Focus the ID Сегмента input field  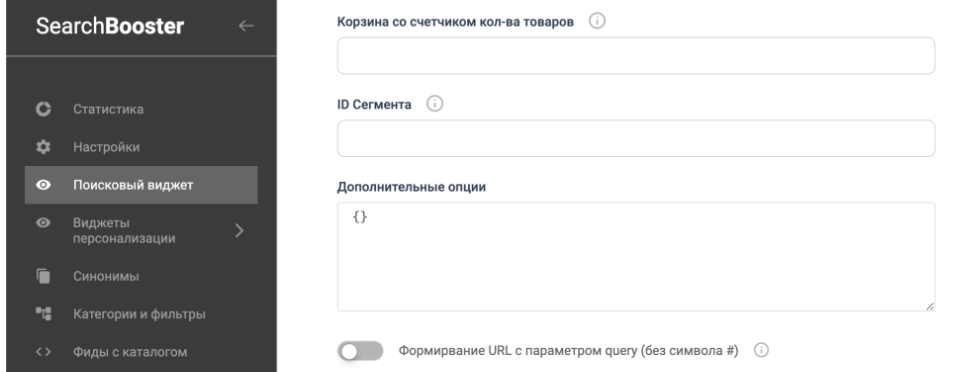(x=636, y=138)
